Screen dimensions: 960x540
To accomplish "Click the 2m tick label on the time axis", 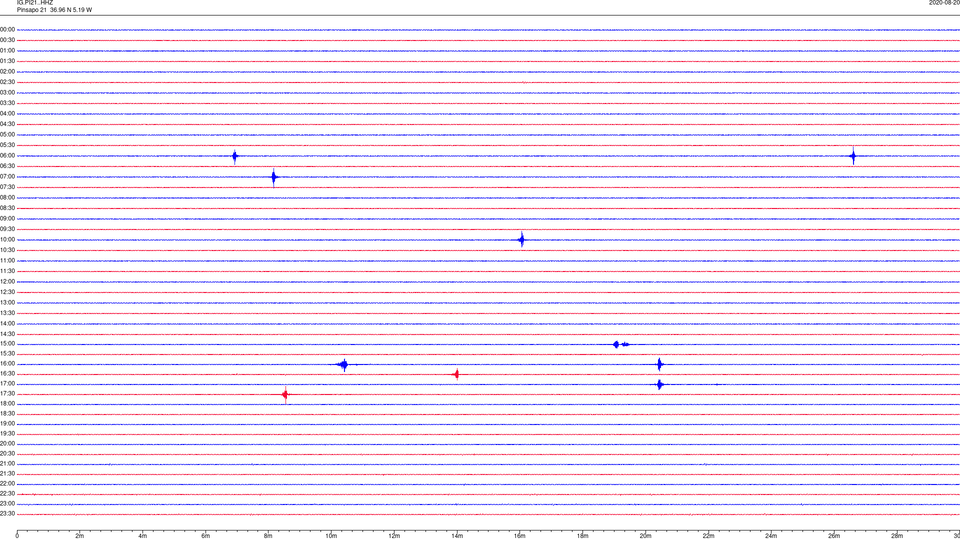I will click(x=80, y=536).
